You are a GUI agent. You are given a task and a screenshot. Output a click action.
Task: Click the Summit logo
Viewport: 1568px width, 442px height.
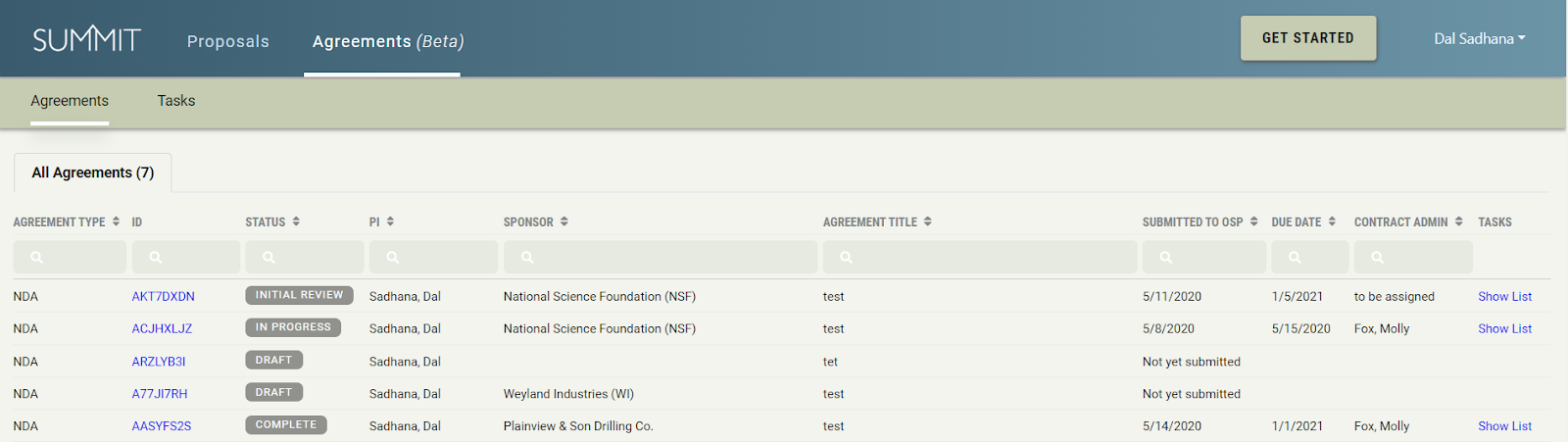click(87, 39)
